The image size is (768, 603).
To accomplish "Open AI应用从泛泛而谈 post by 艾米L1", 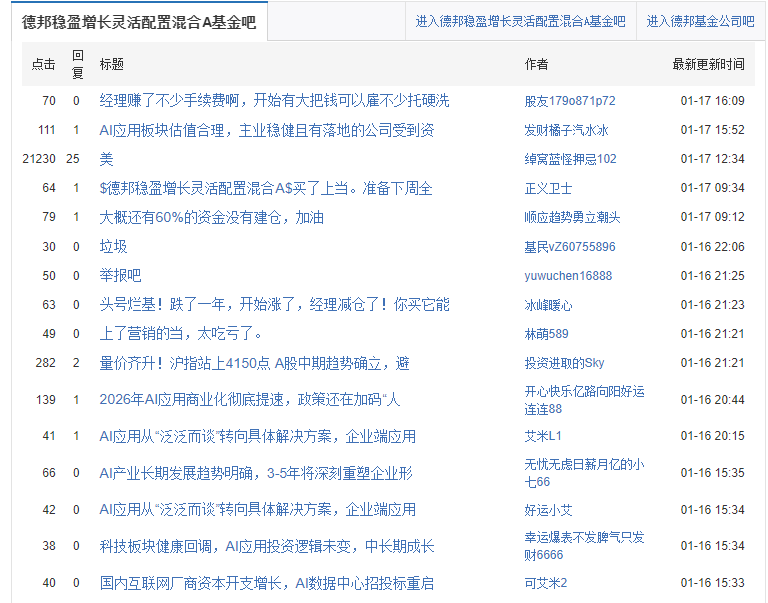I will point(258,436).
